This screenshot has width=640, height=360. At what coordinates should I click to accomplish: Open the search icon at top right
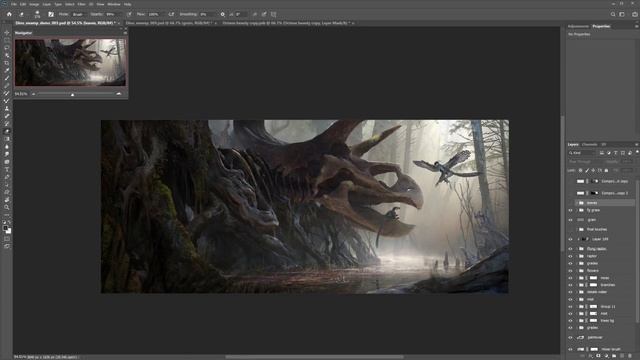click(x=613, y=14)
